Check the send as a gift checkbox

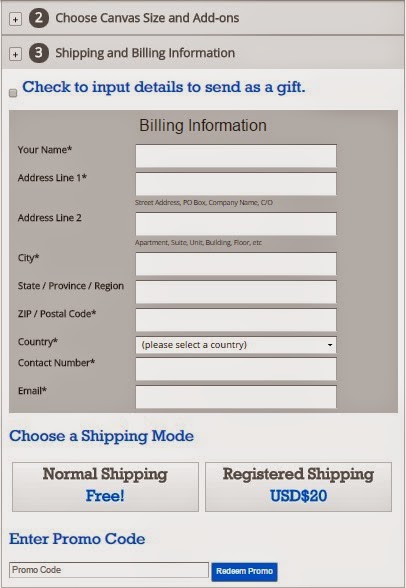click(13, 93)
